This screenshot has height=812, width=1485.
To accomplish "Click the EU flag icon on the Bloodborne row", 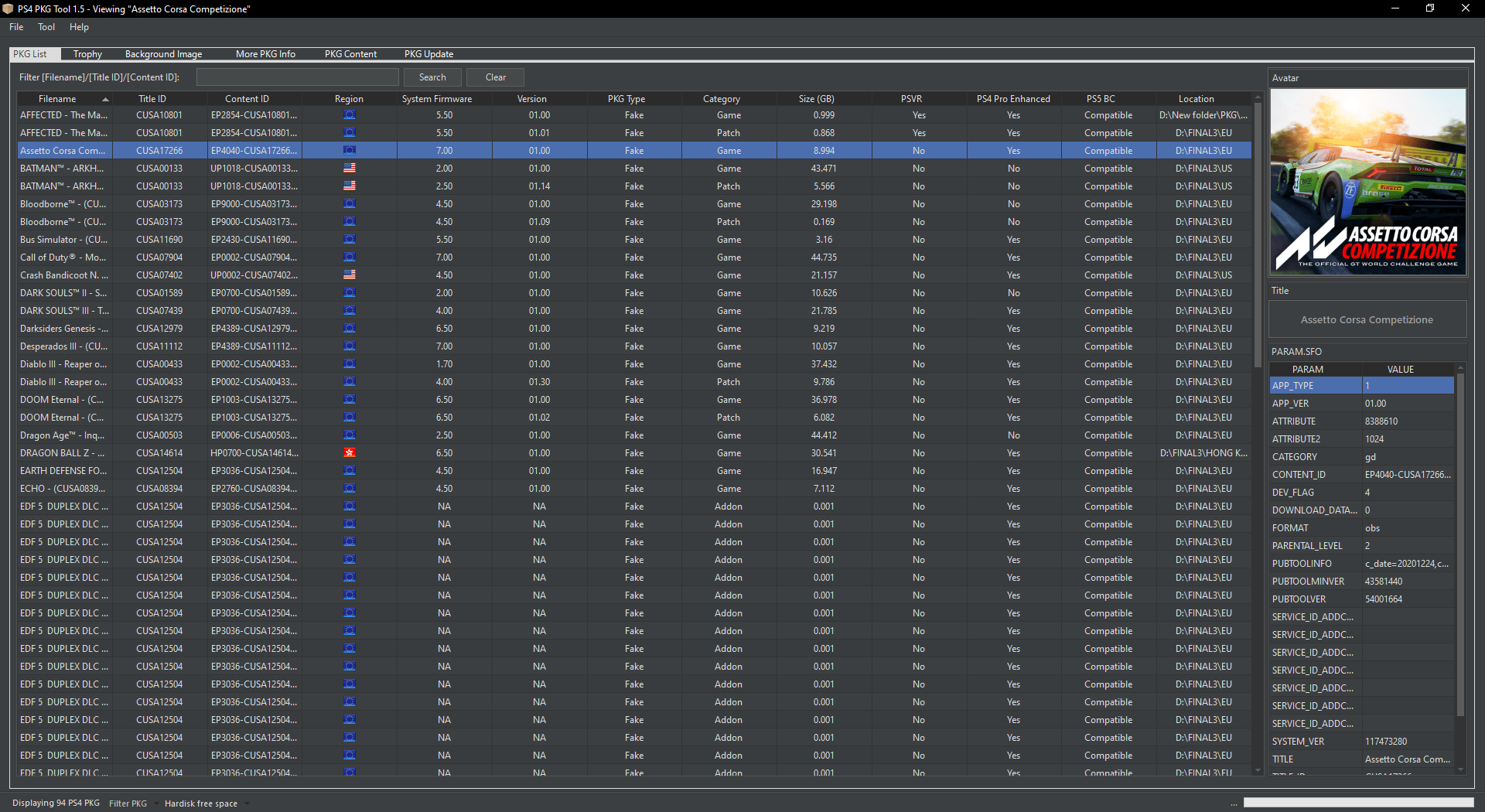I will 350,203.
